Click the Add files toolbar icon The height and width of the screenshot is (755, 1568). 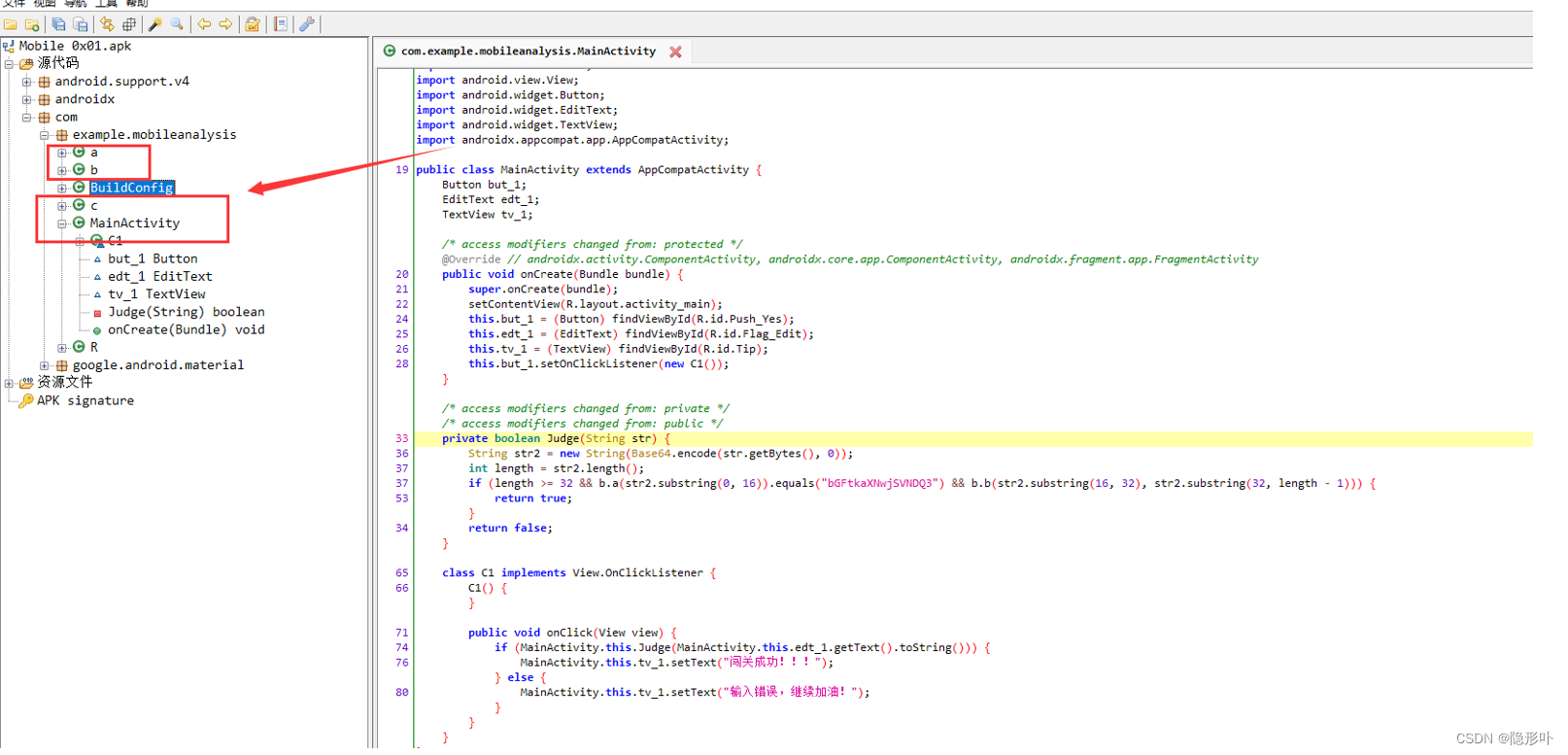point(32,24)
